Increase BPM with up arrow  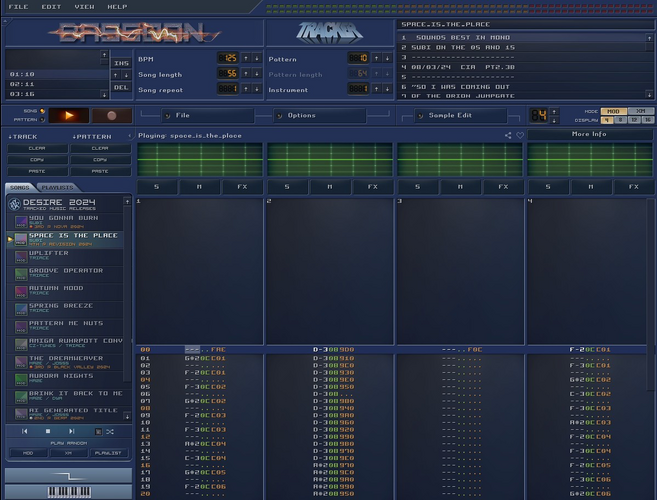(x=246, y=58)
